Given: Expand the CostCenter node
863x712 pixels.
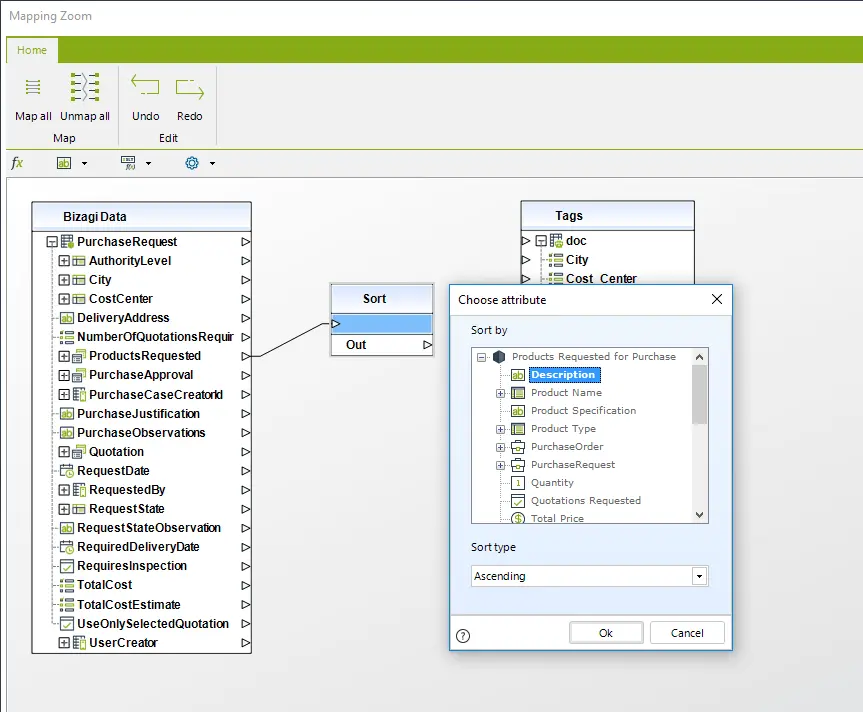Looking at the screenshot, I should coord(64,299).
